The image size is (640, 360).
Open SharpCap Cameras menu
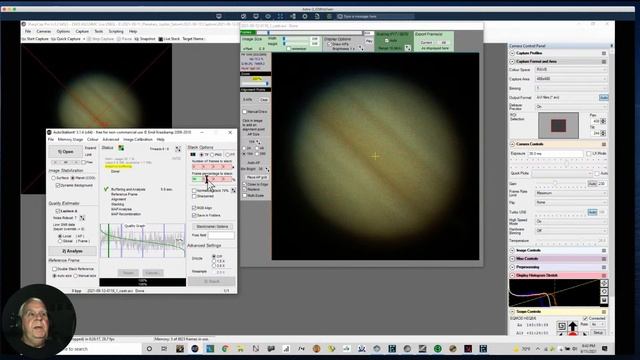pos(44,31)
